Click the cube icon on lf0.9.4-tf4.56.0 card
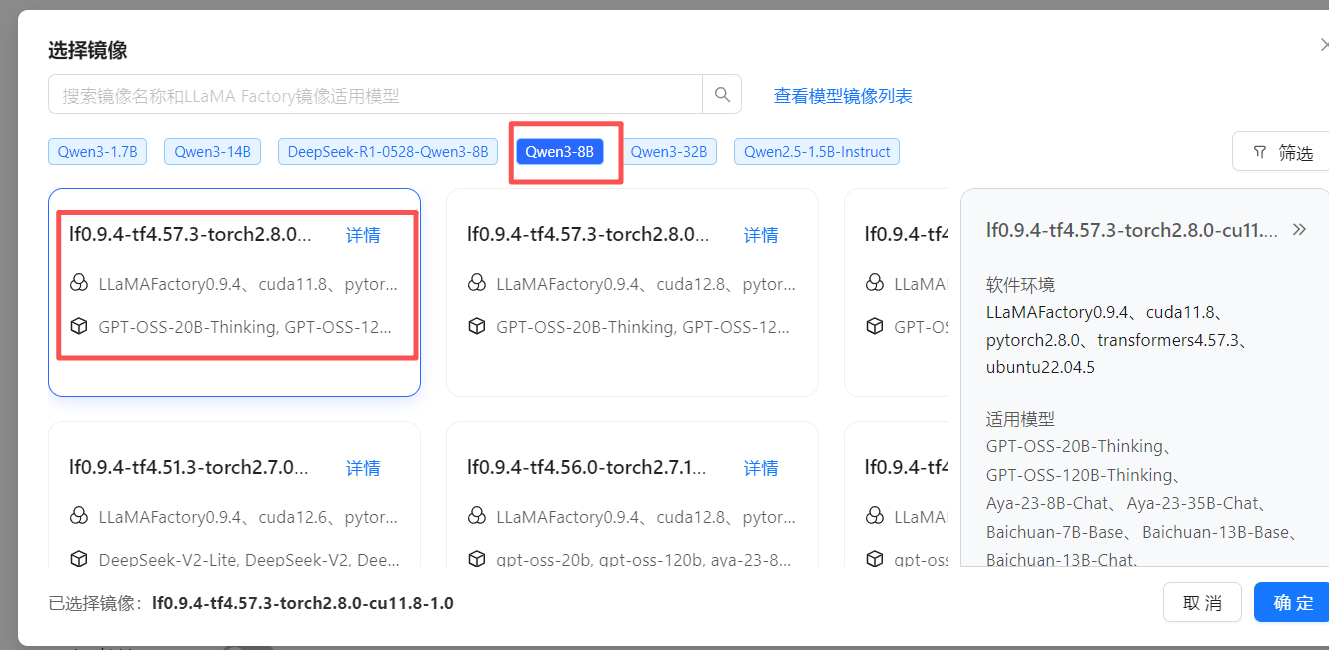This screenshot has height=650, width=1329. pyautogui.click(x=477, y=559)
